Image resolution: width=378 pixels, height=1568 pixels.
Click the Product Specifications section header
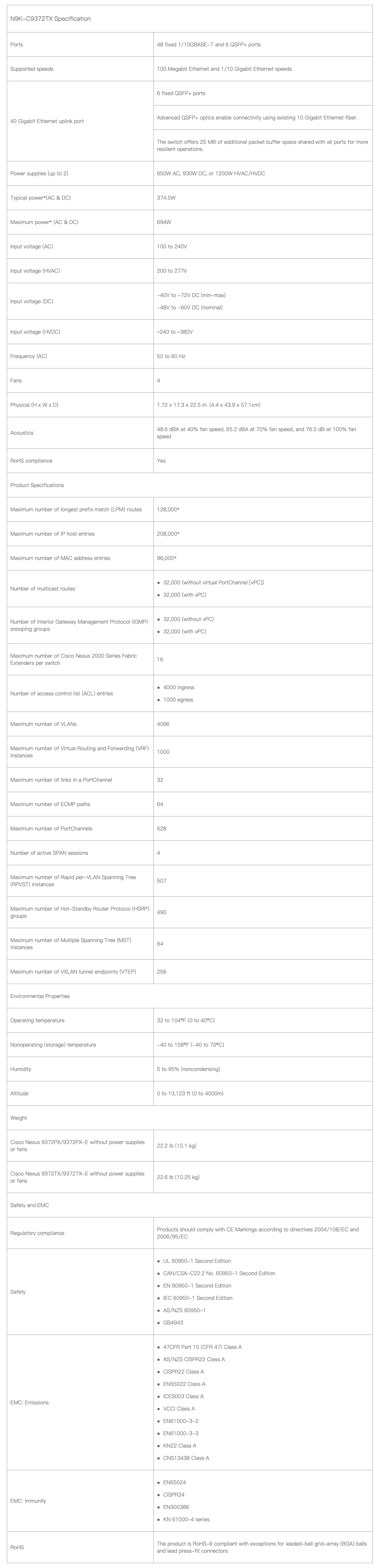[x=37, y=485]
